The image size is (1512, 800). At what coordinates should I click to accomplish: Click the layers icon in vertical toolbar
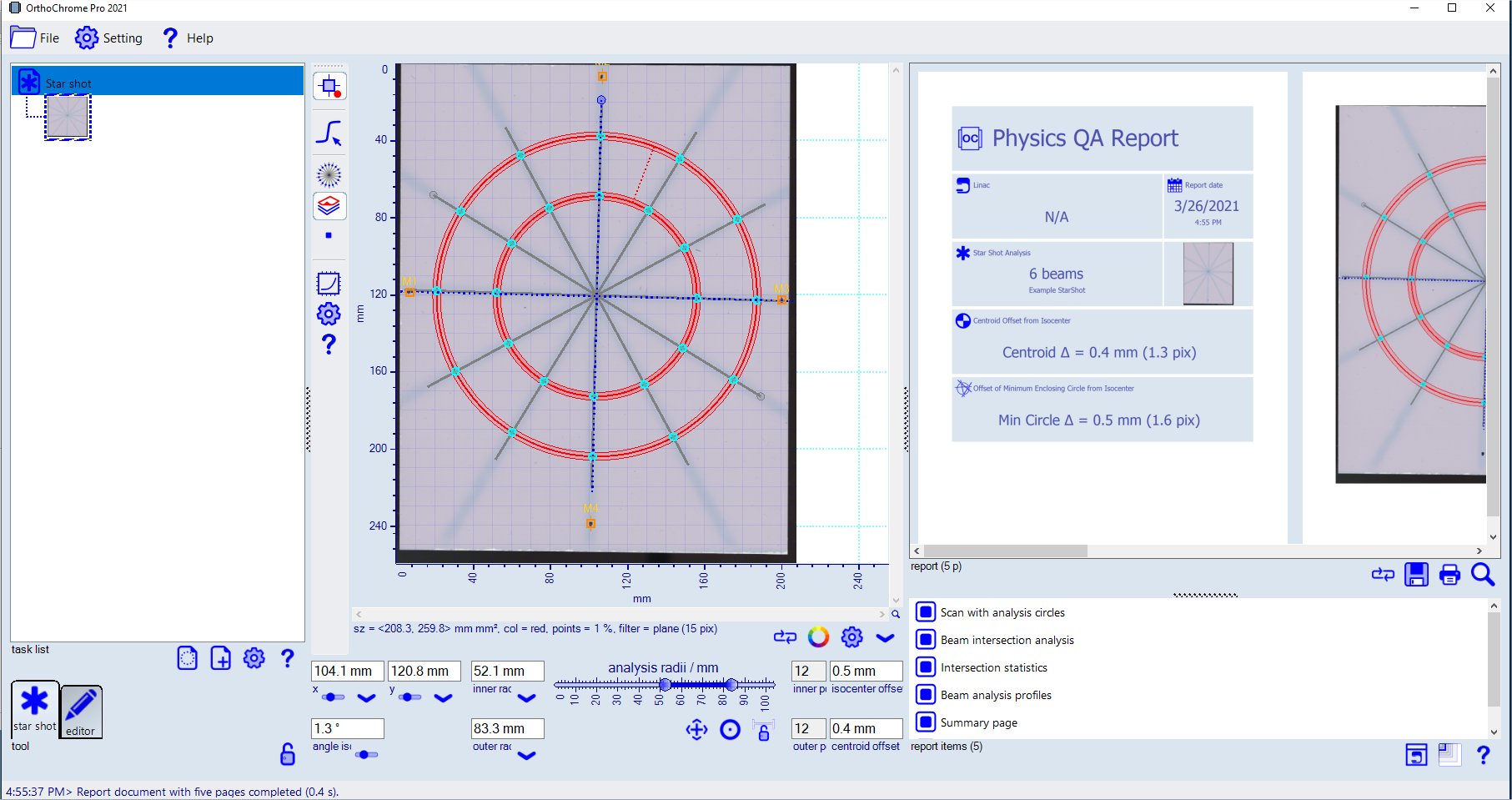tap(329, 205)
